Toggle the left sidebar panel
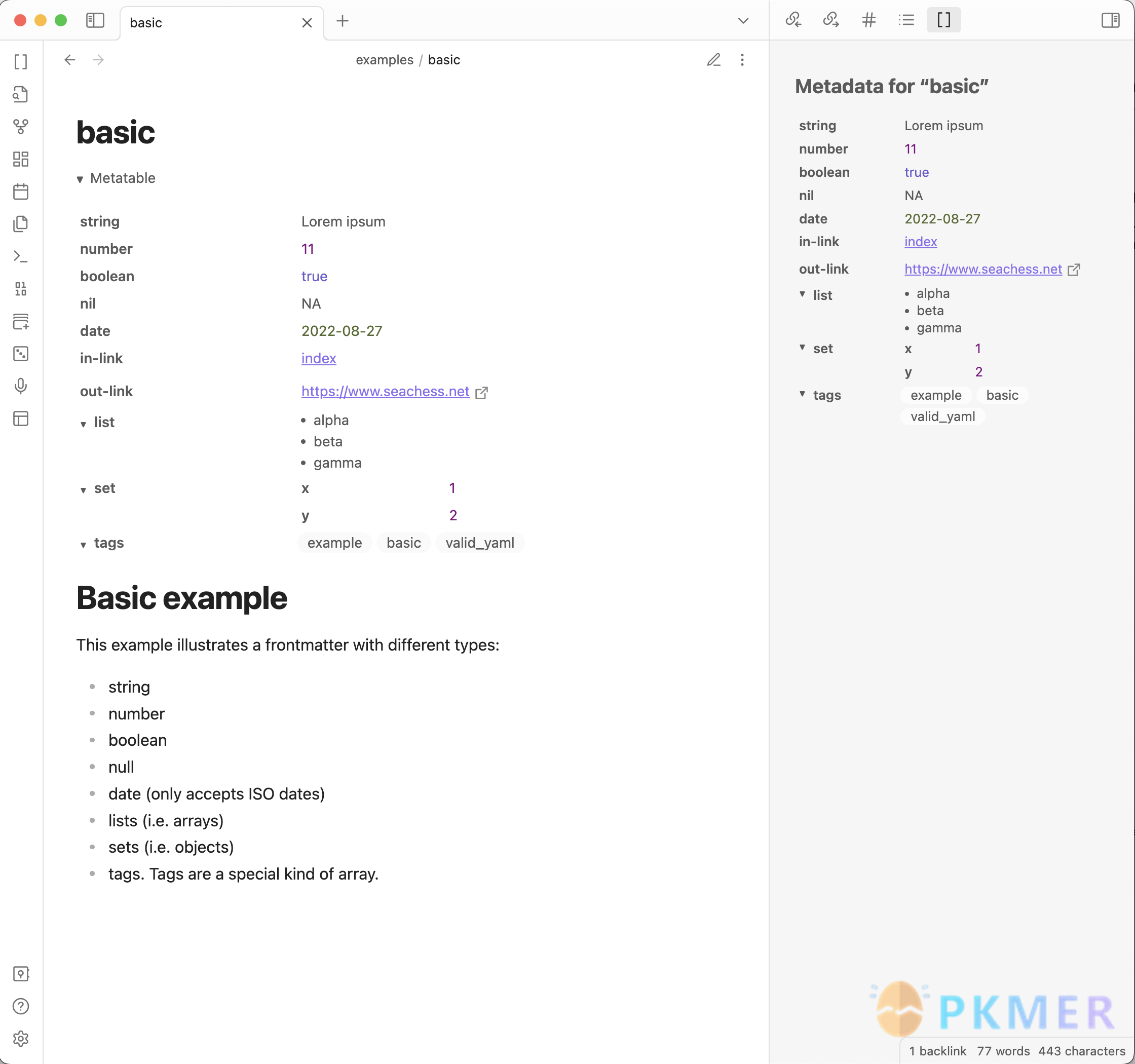The image size is (1135, 1064). click(x=95, y=21)
